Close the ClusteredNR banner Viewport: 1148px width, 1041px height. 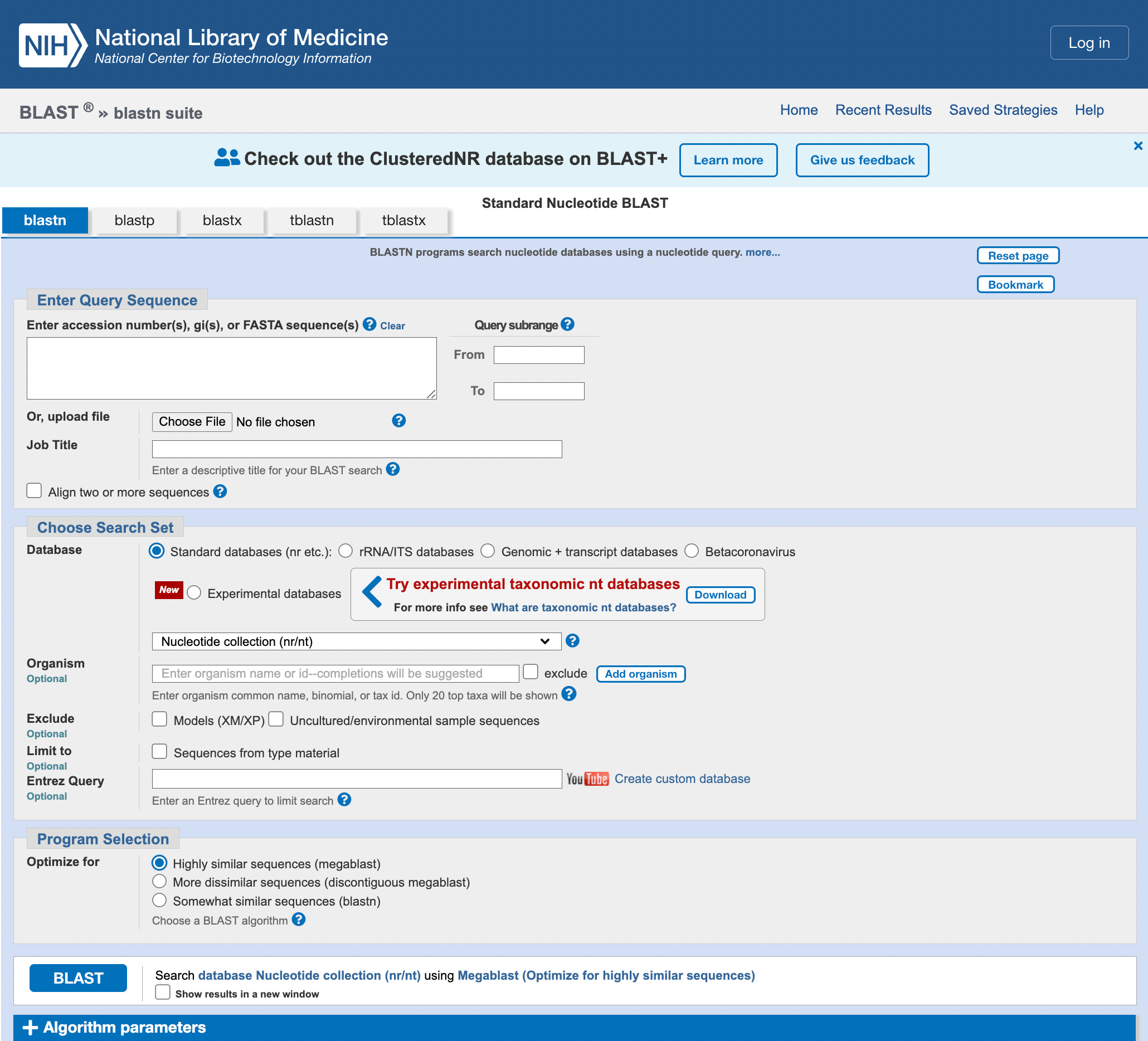1138,146
